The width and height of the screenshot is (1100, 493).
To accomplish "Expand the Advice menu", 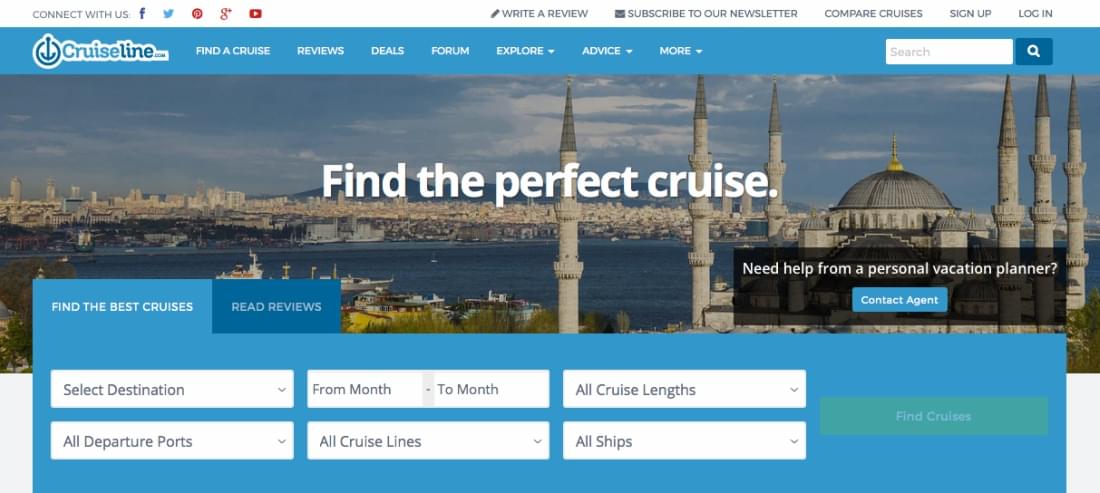I will tap(607, 51).
